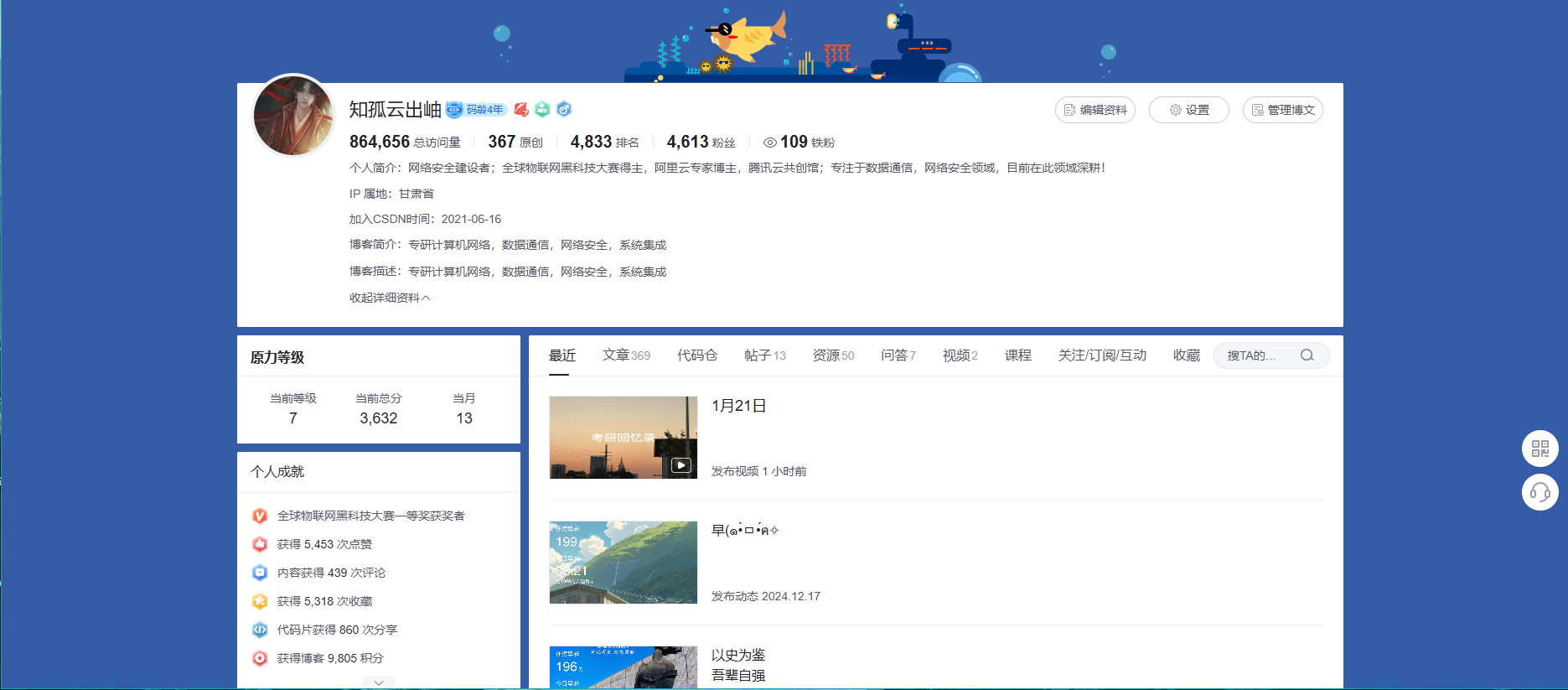Click the 864,656 总访问量 stat

(405, 142)
